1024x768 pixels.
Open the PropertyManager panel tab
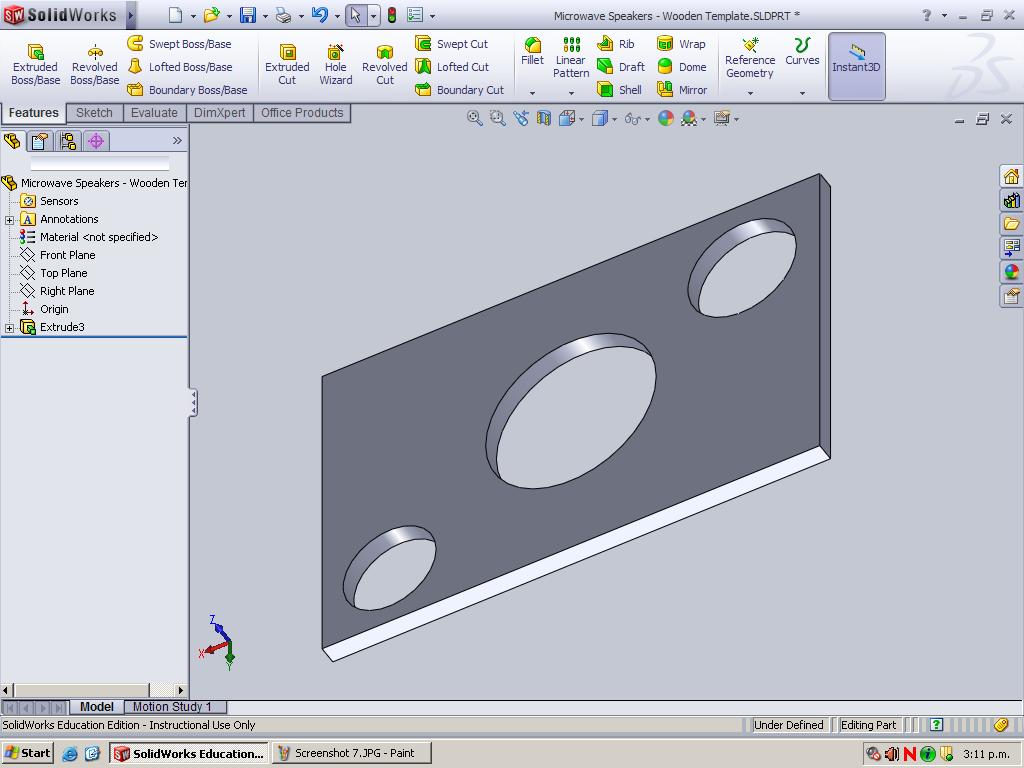pos(40,141)
